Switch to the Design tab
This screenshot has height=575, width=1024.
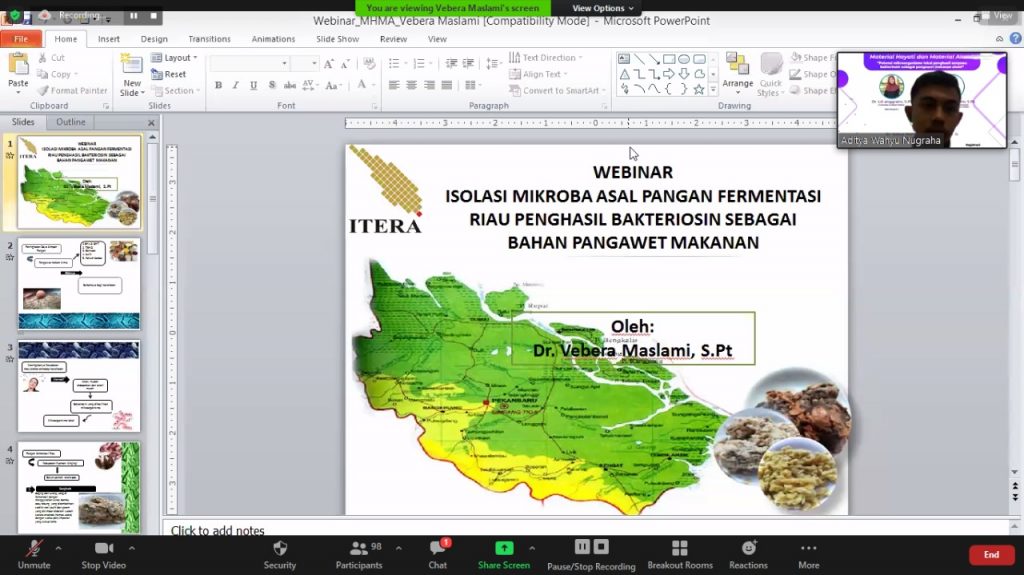[154, 39]
